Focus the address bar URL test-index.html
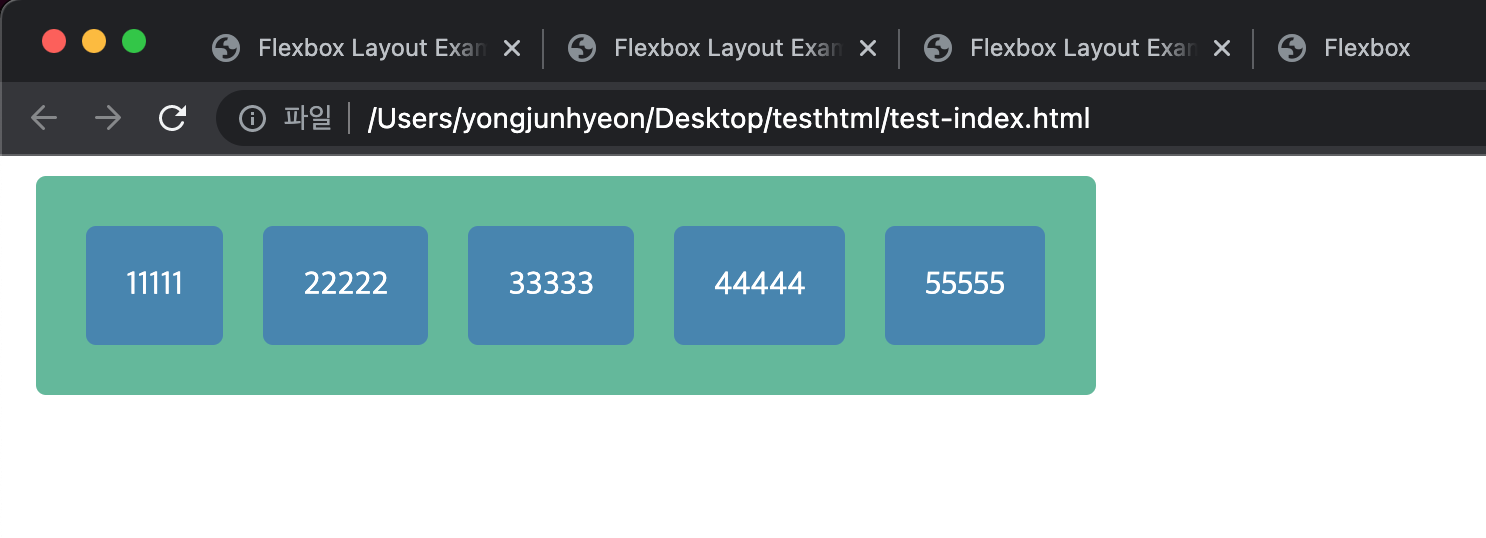 (729, 119)
